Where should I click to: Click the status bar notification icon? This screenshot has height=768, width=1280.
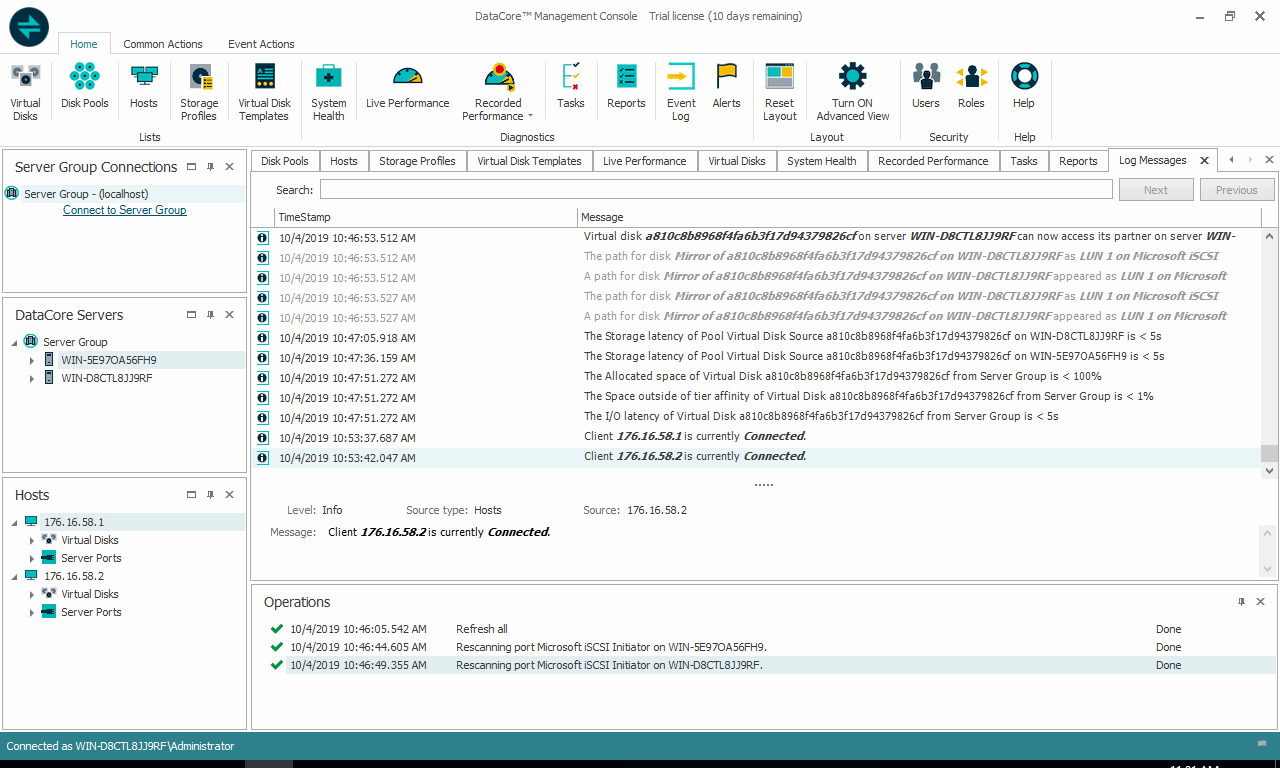pos(1262,745)
